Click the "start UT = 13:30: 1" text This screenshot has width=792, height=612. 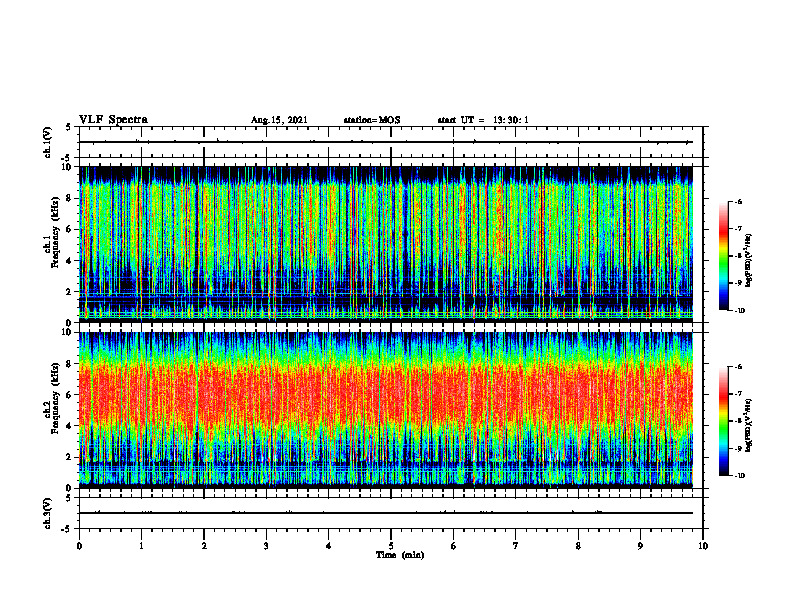click(483, 120)
